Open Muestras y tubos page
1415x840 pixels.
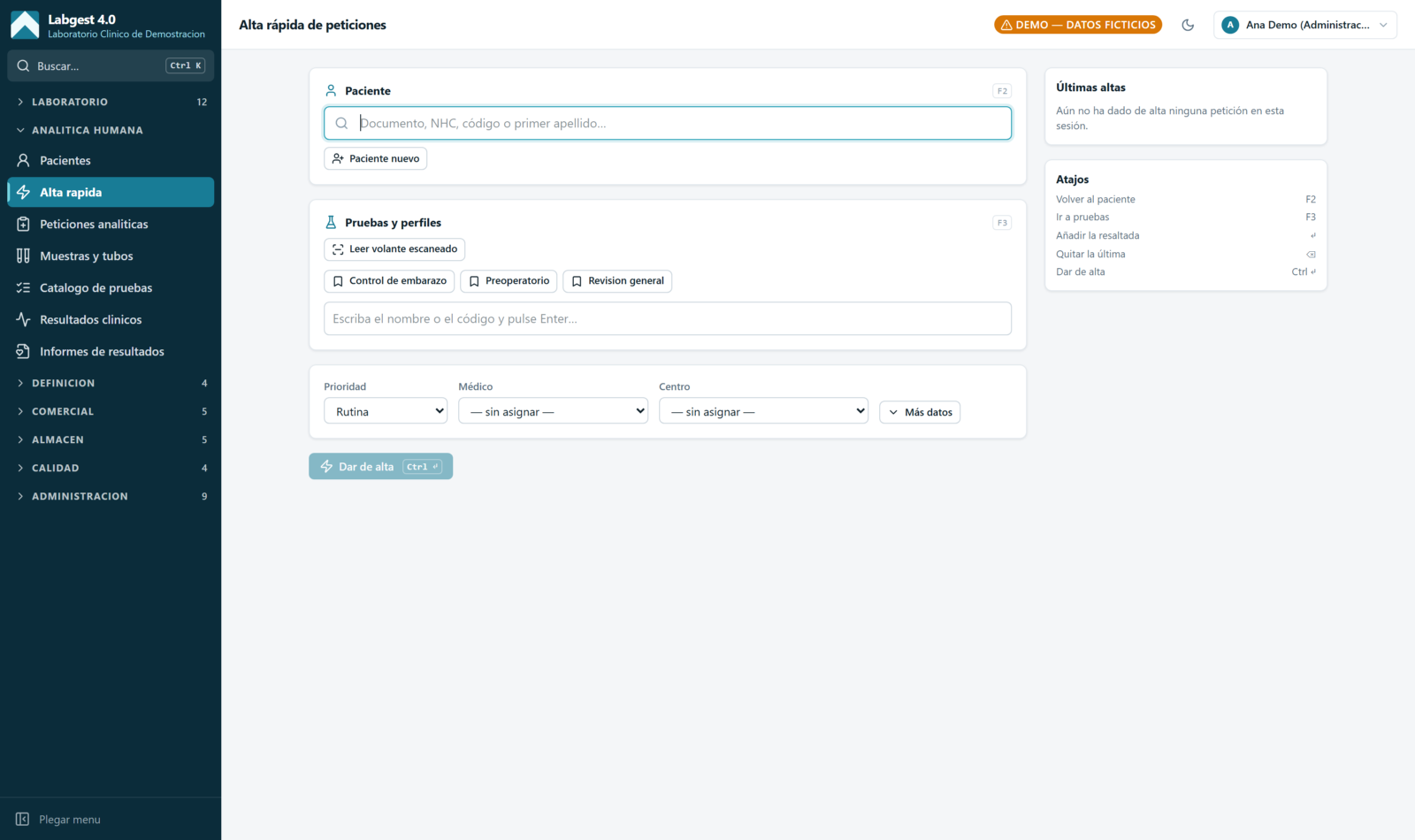click(111, 256)
